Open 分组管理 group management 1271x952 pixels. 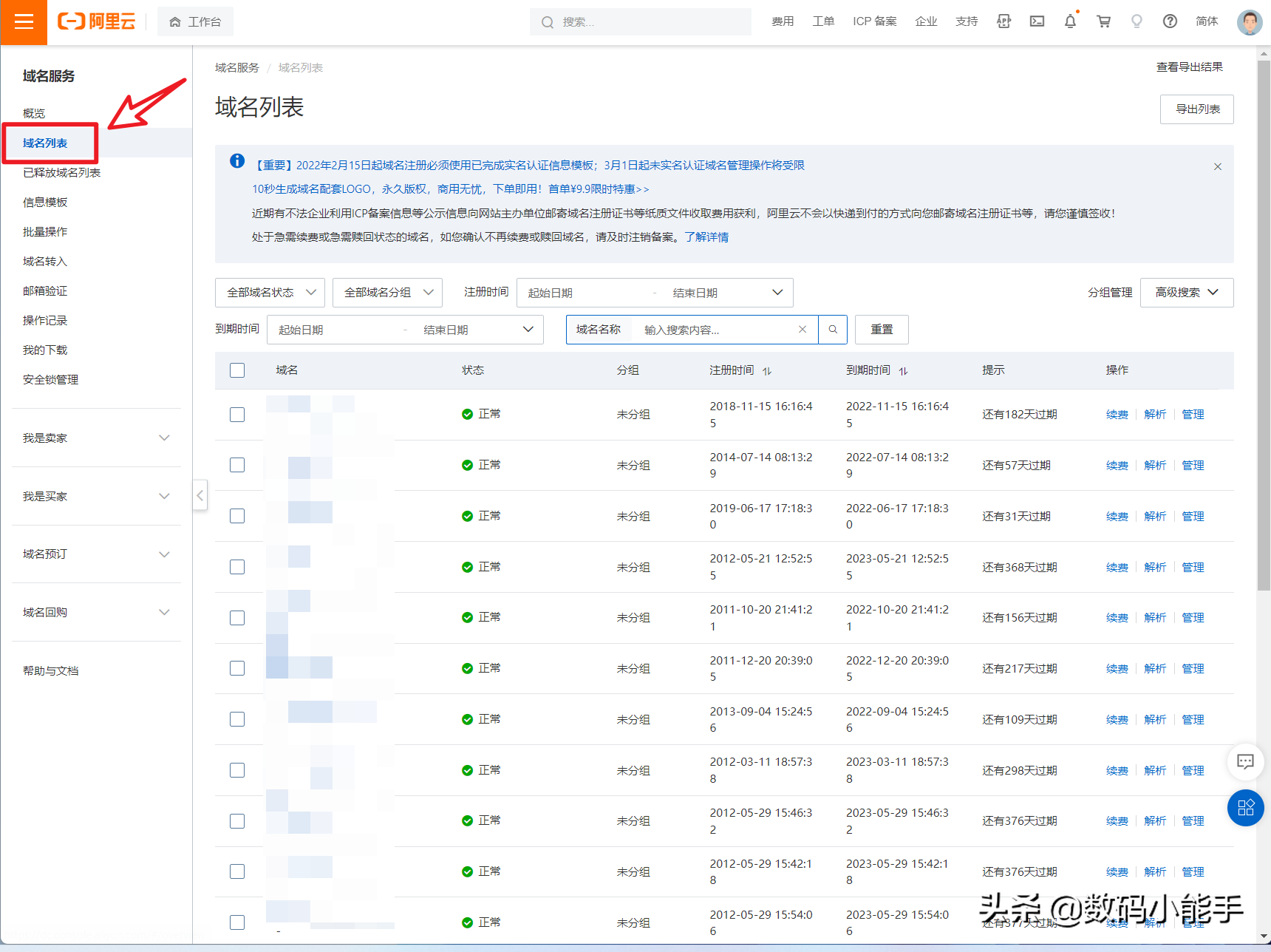[x=1110, y=293]
